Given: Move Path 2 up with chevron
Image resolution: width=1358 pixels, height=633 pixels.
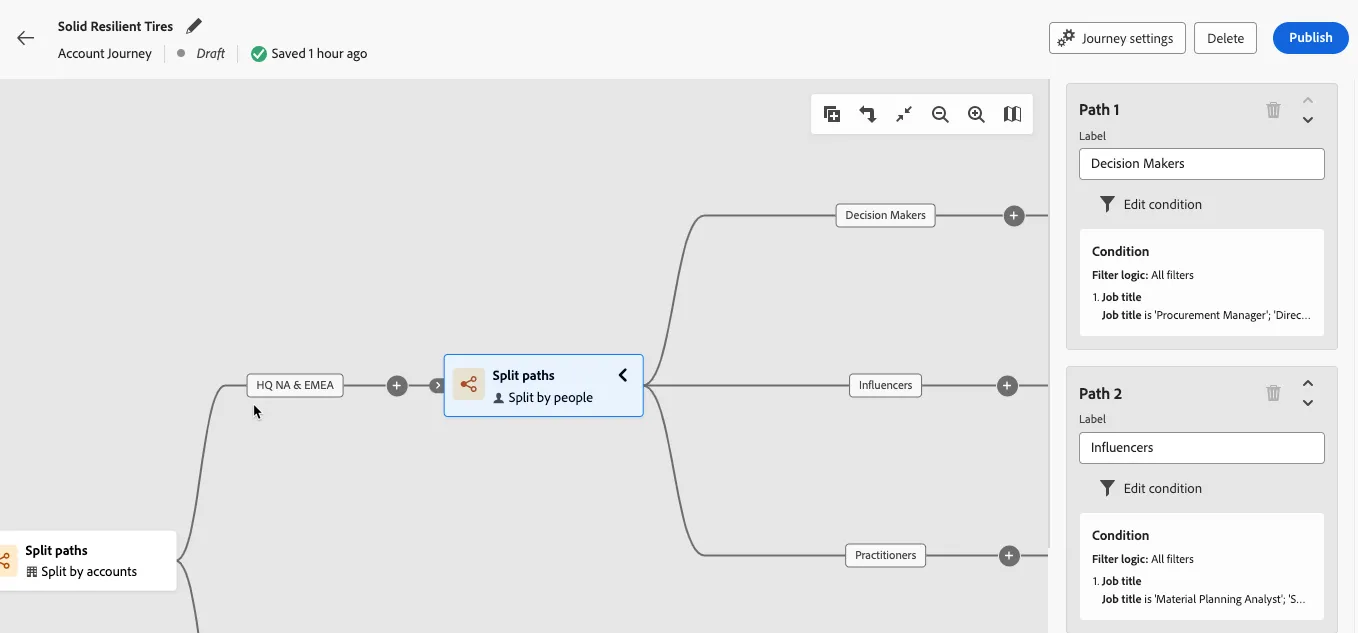Looking at the screenshot, I should 1307,384.
